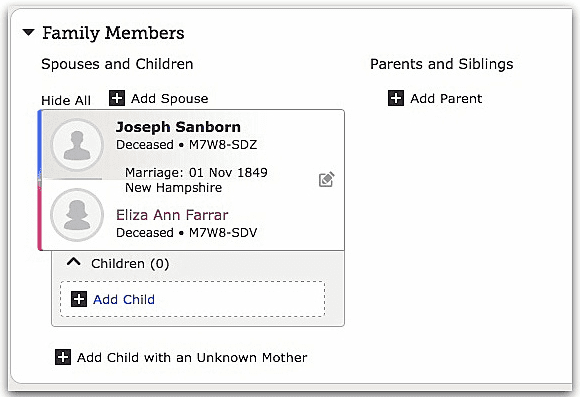
Task: Click Joseph Sanborn's ID M7W8-SDZ
Action: pyautogui.click(x=223, y=144)
